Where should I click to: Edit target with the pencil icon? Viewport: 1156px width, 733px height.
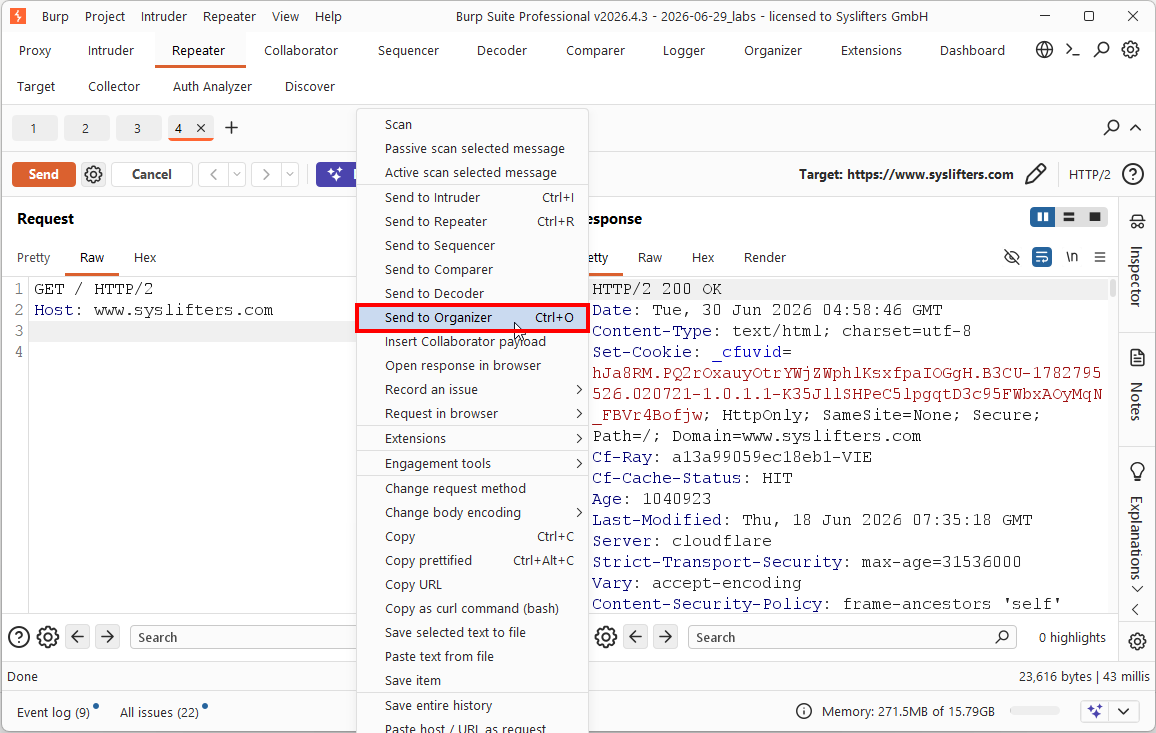[1035, 174]
